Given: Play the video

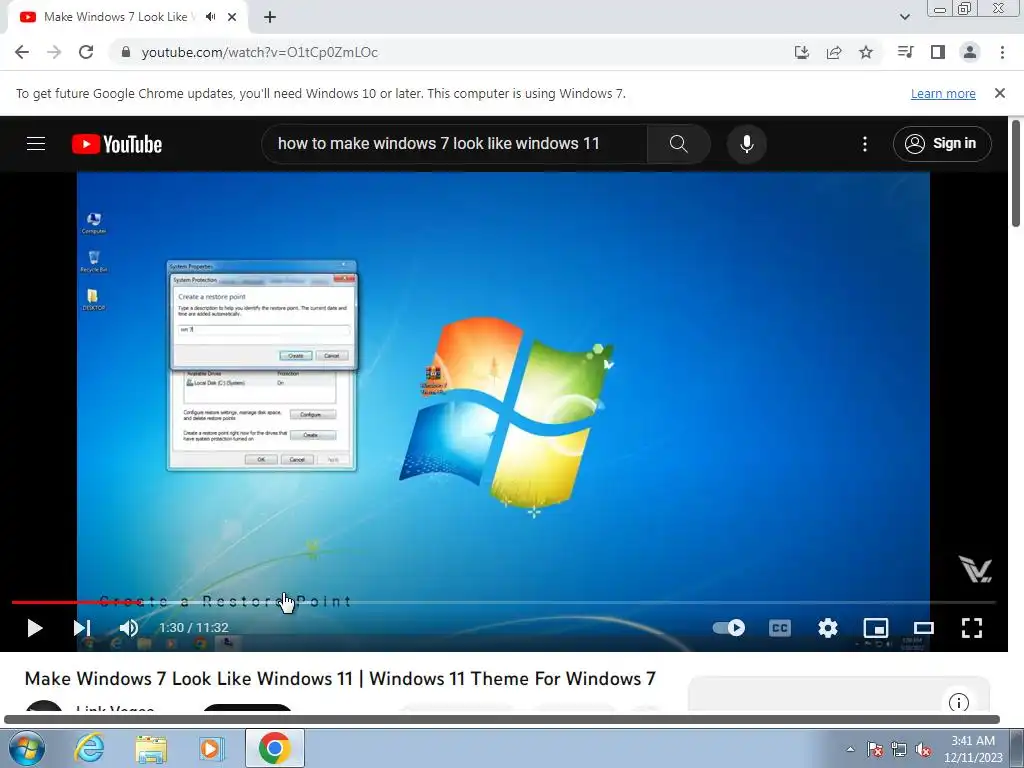Looking at the screenshot, I should (35, 628).
